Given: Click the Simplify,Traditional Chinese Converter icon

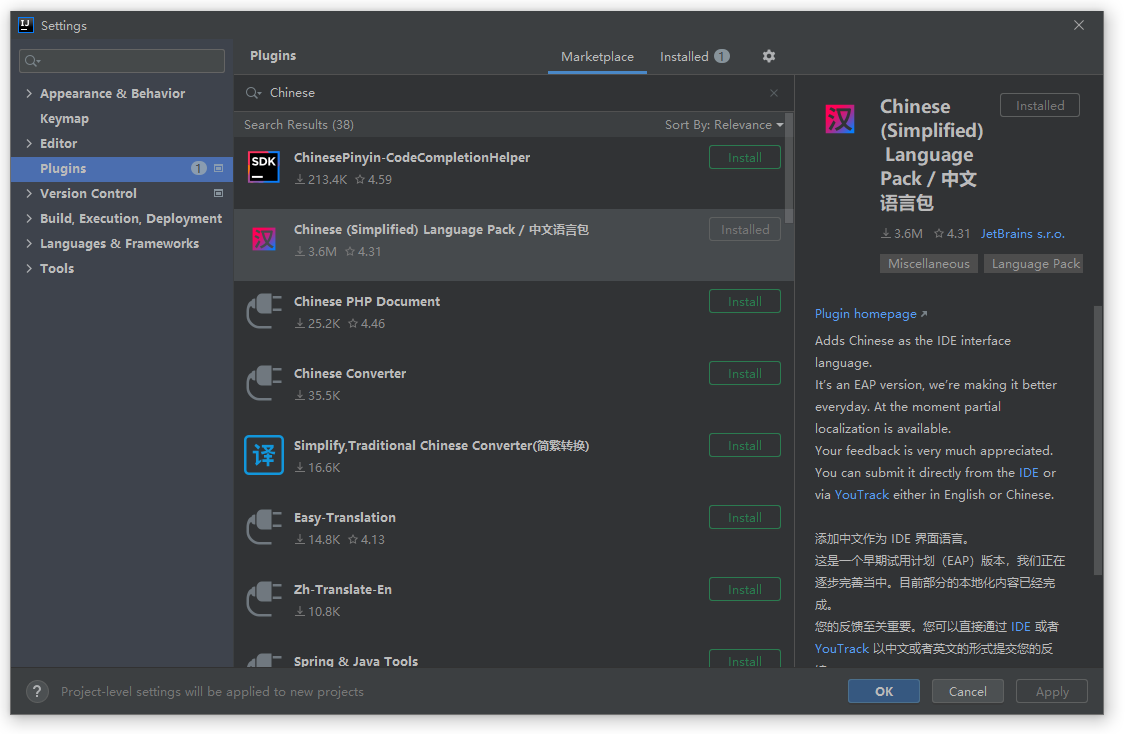Looking at the screenshot, I should point(264,456).
